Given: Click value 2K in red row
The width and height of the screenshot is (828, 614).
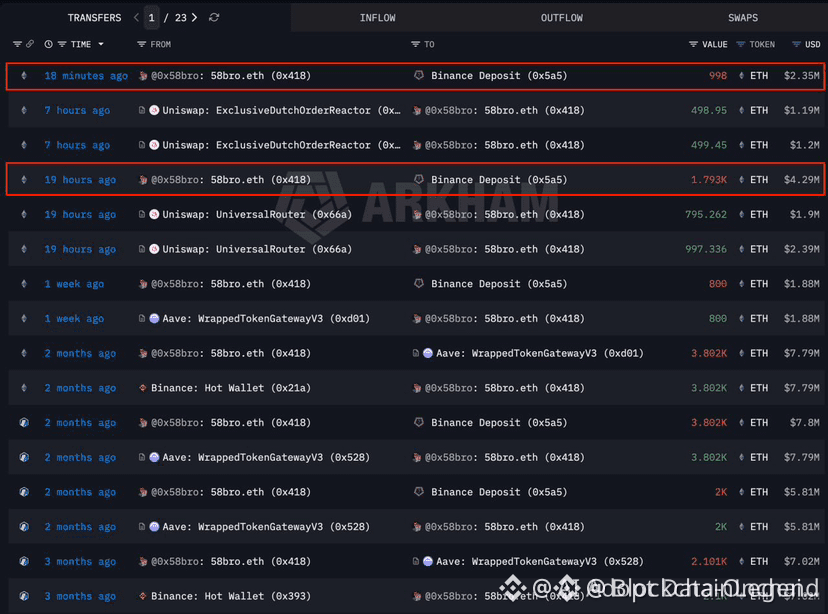Looking at the screenshot, I should tap(721, 492).
